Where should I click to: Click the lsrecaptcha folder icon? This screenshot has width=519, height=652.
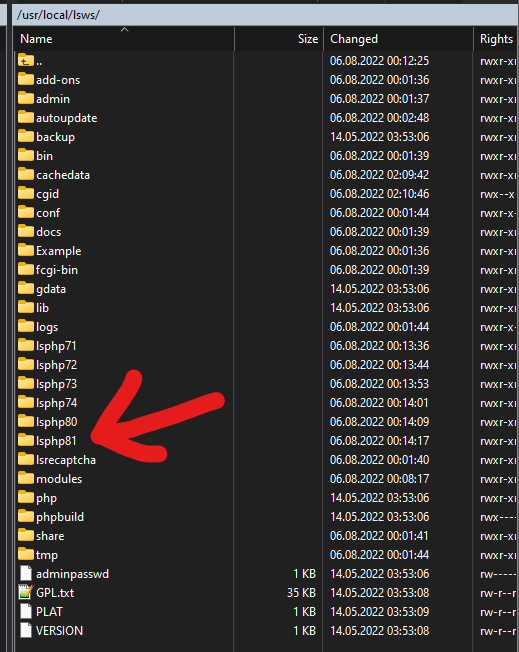tap(26, 459)
